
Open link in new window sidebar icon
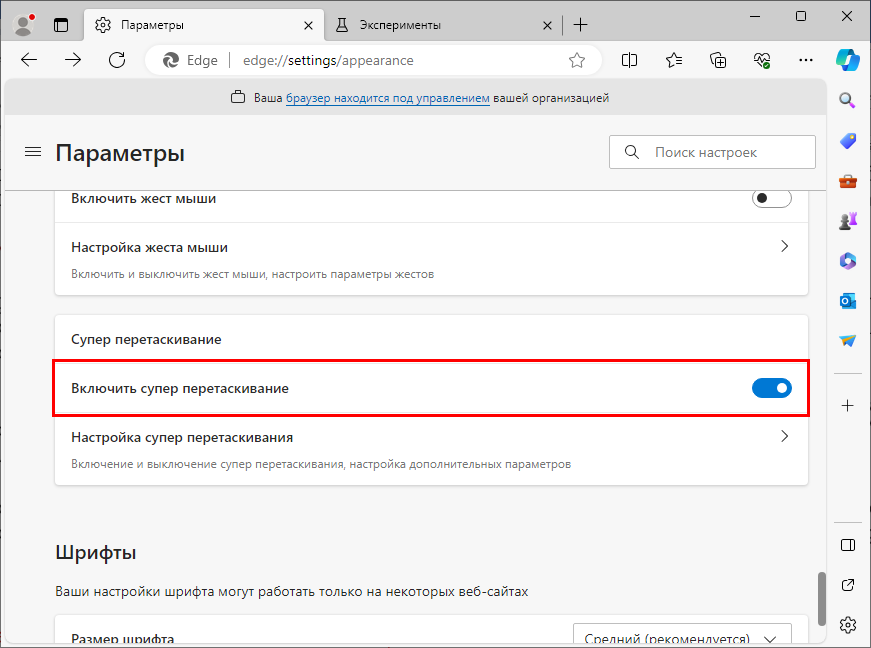(x=848, y=585)
